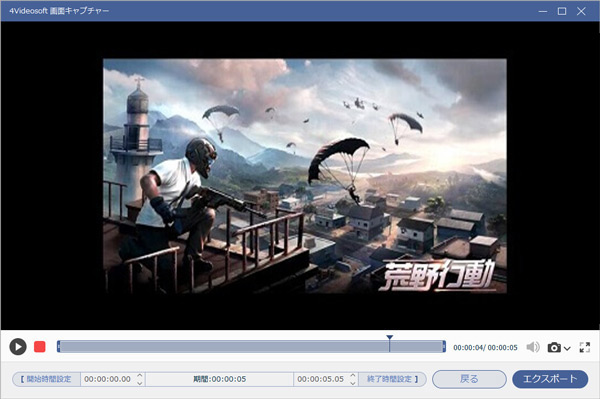Click the middle of the timeline bar

coord(251,347)
